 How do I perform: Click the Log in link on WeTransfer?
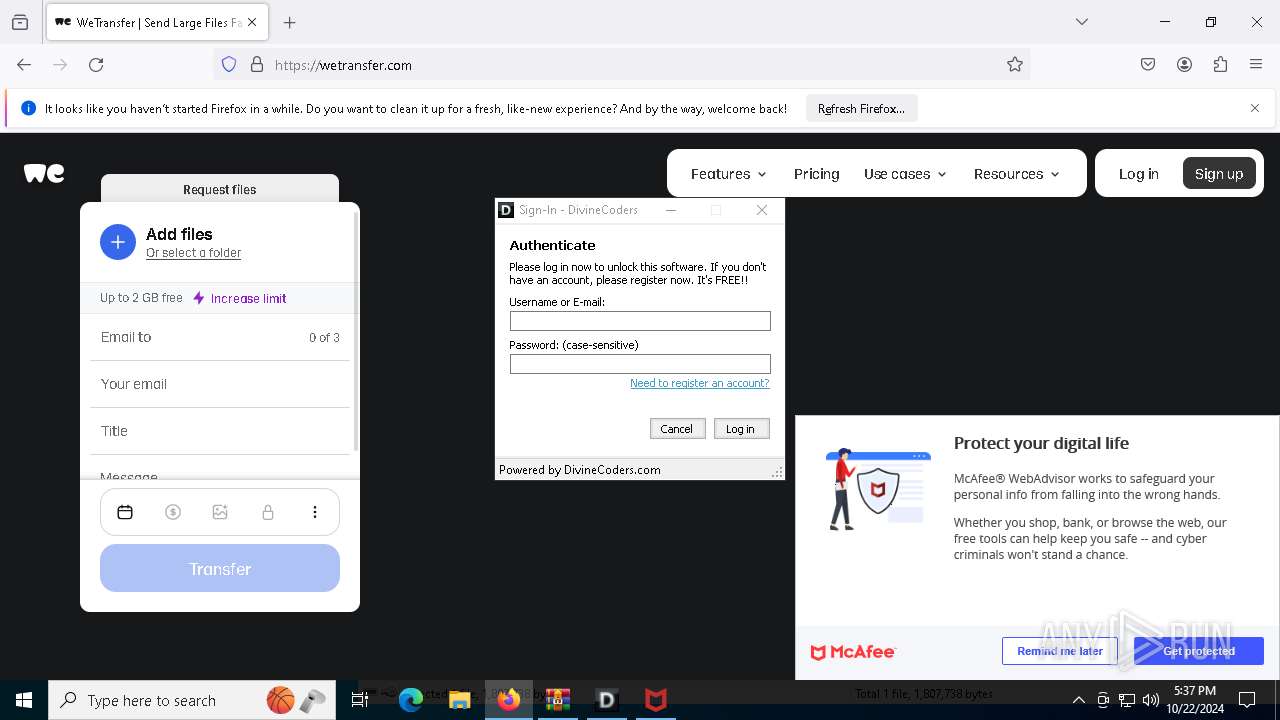point(1138,174)
